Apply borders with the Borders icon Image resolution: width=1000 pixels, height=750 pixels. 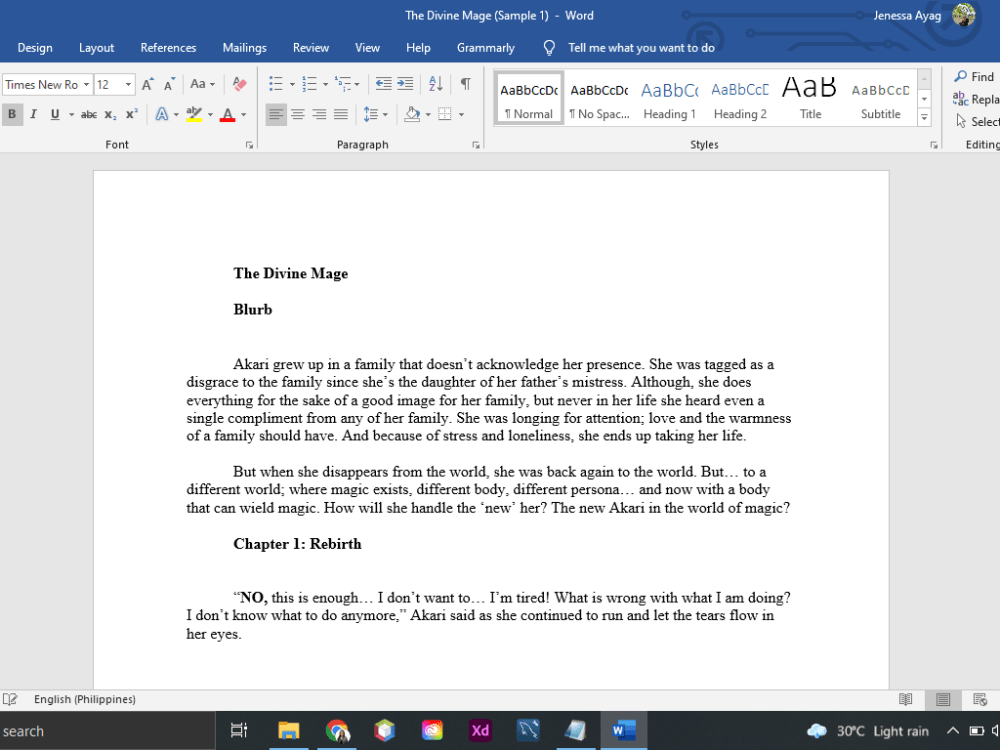click(x=445, y=115)
